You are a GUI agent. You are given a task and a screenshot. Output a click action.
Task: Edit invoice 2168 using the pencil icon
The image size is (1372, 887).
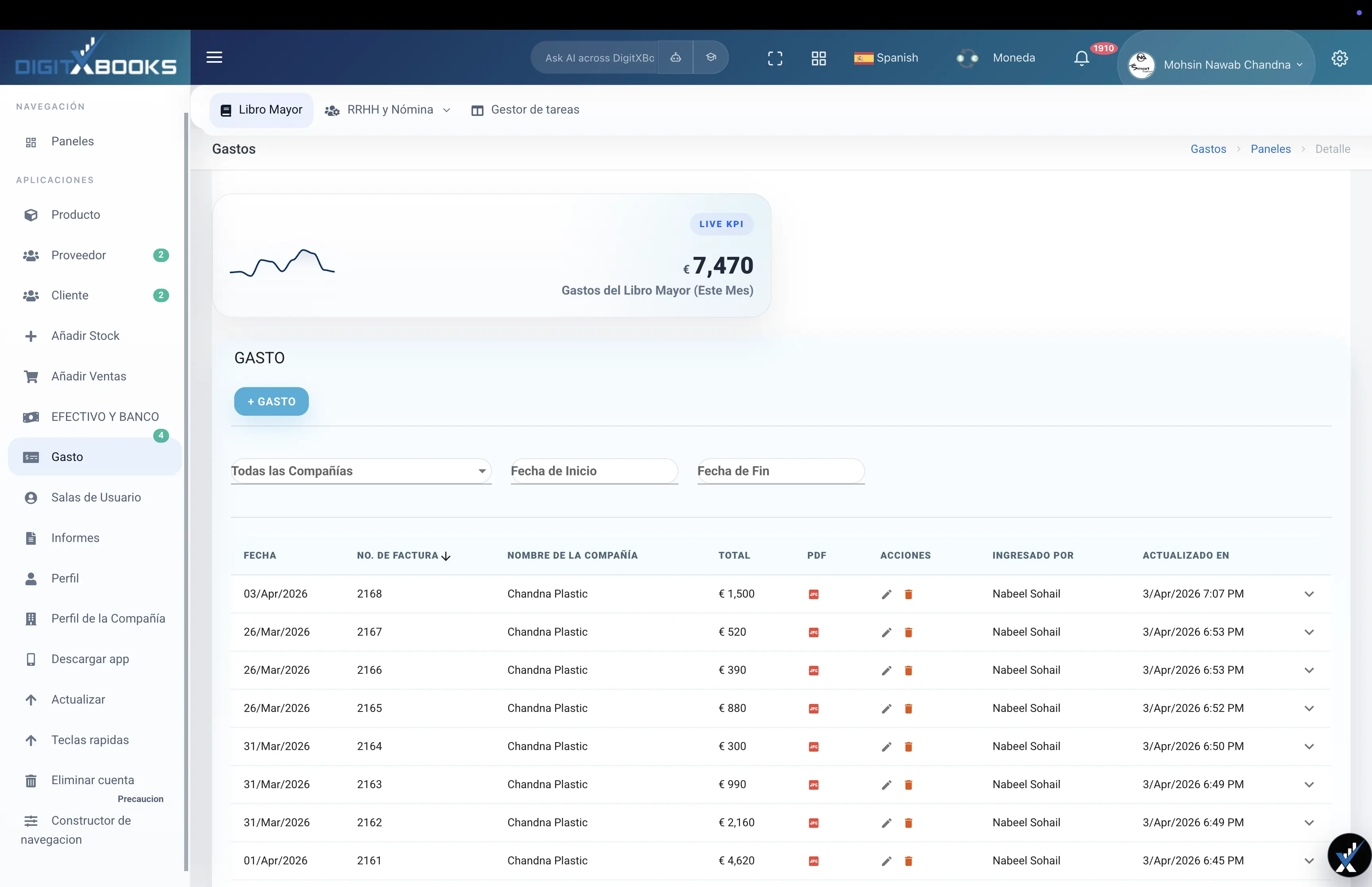click(886, 594)
